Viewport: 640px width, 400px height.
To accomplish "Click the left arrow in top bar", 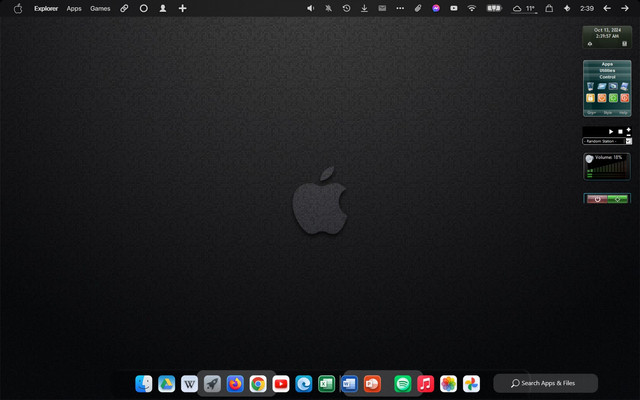I will (607, 8).
